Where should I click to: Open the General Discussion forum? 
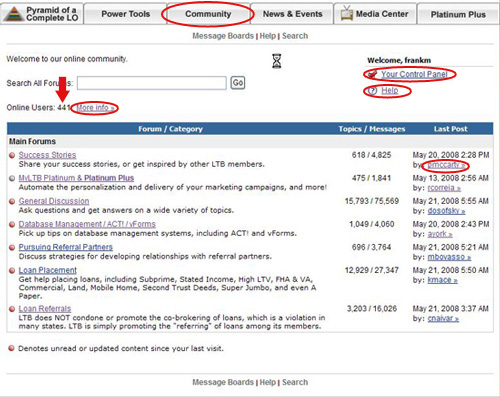coord(54,201)
